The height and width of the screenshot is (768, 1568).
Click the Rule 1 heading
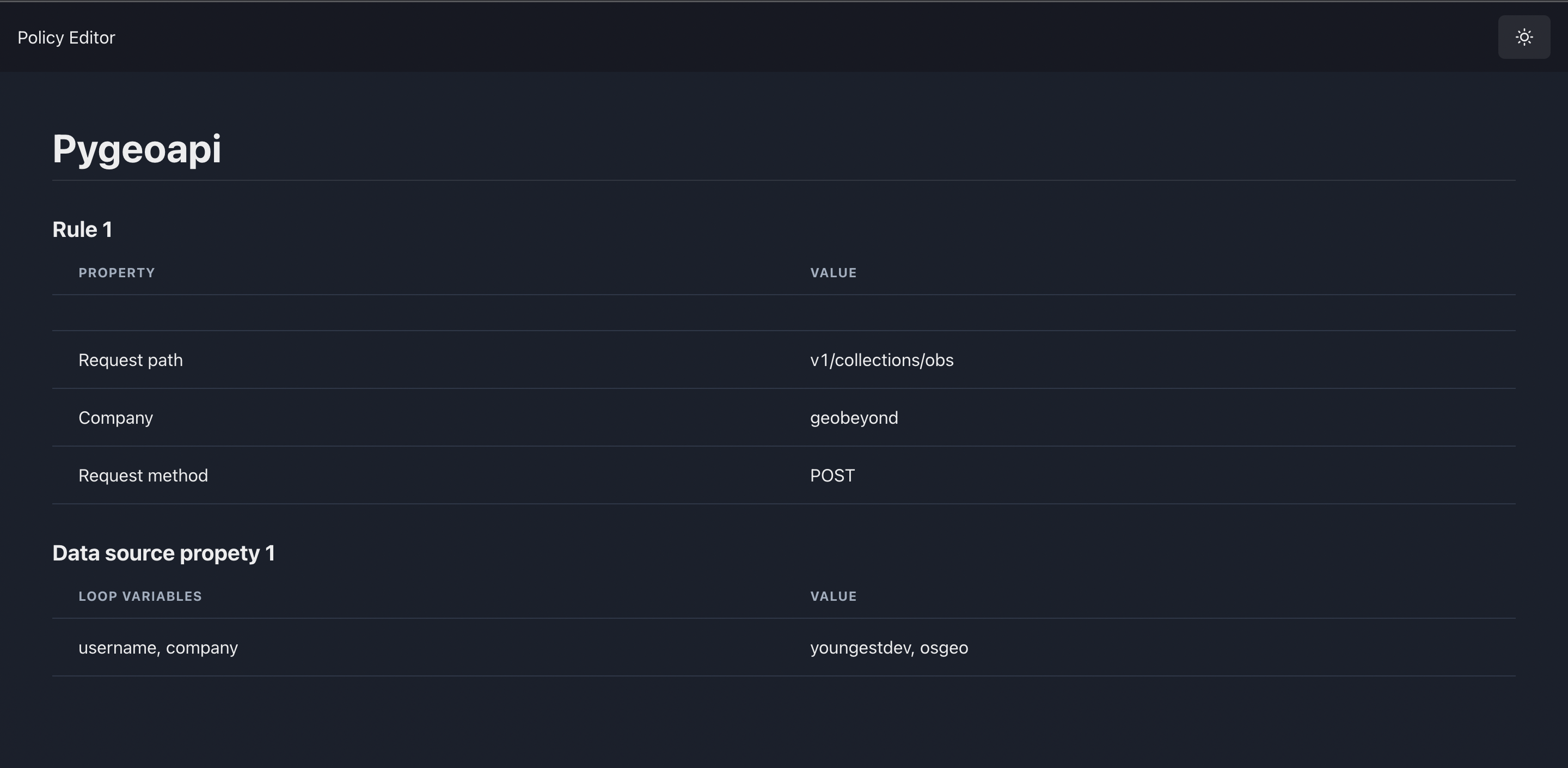[82, 230]
